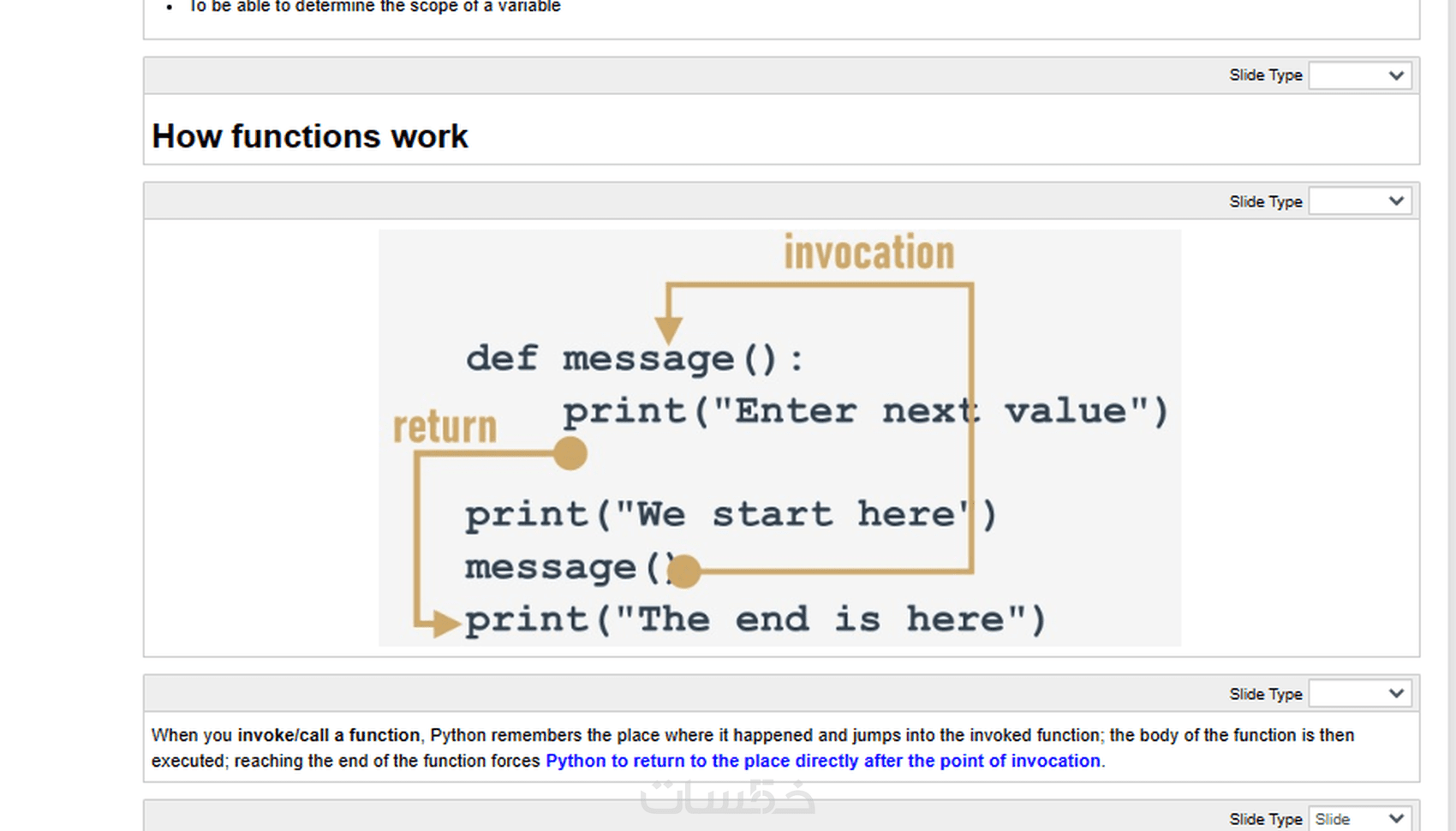
Task: Click the print("The end is here") line
Action: (755, 619)
